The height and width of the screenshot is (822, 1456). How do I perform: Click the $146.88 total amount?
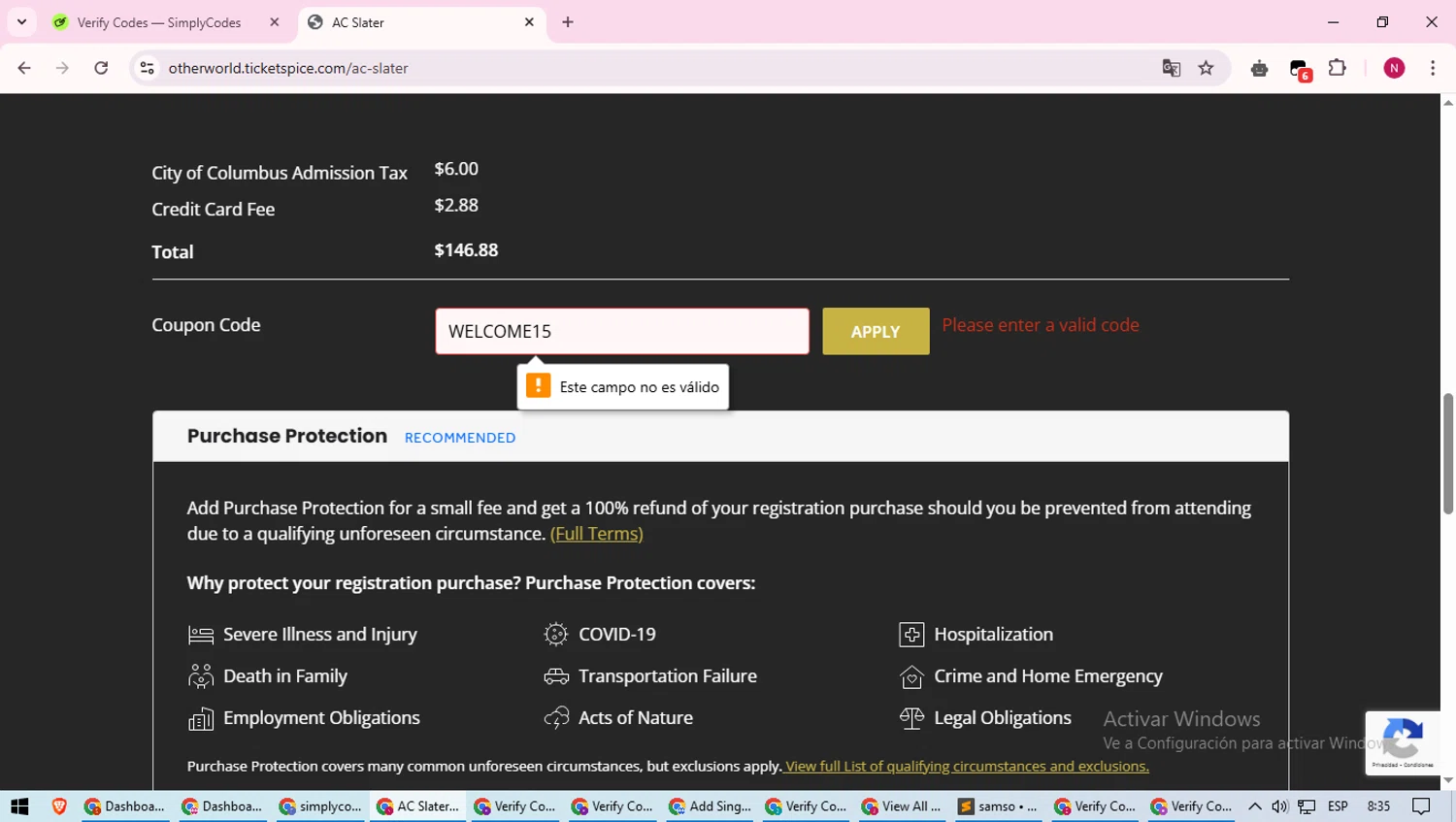[x=466, y=249]
